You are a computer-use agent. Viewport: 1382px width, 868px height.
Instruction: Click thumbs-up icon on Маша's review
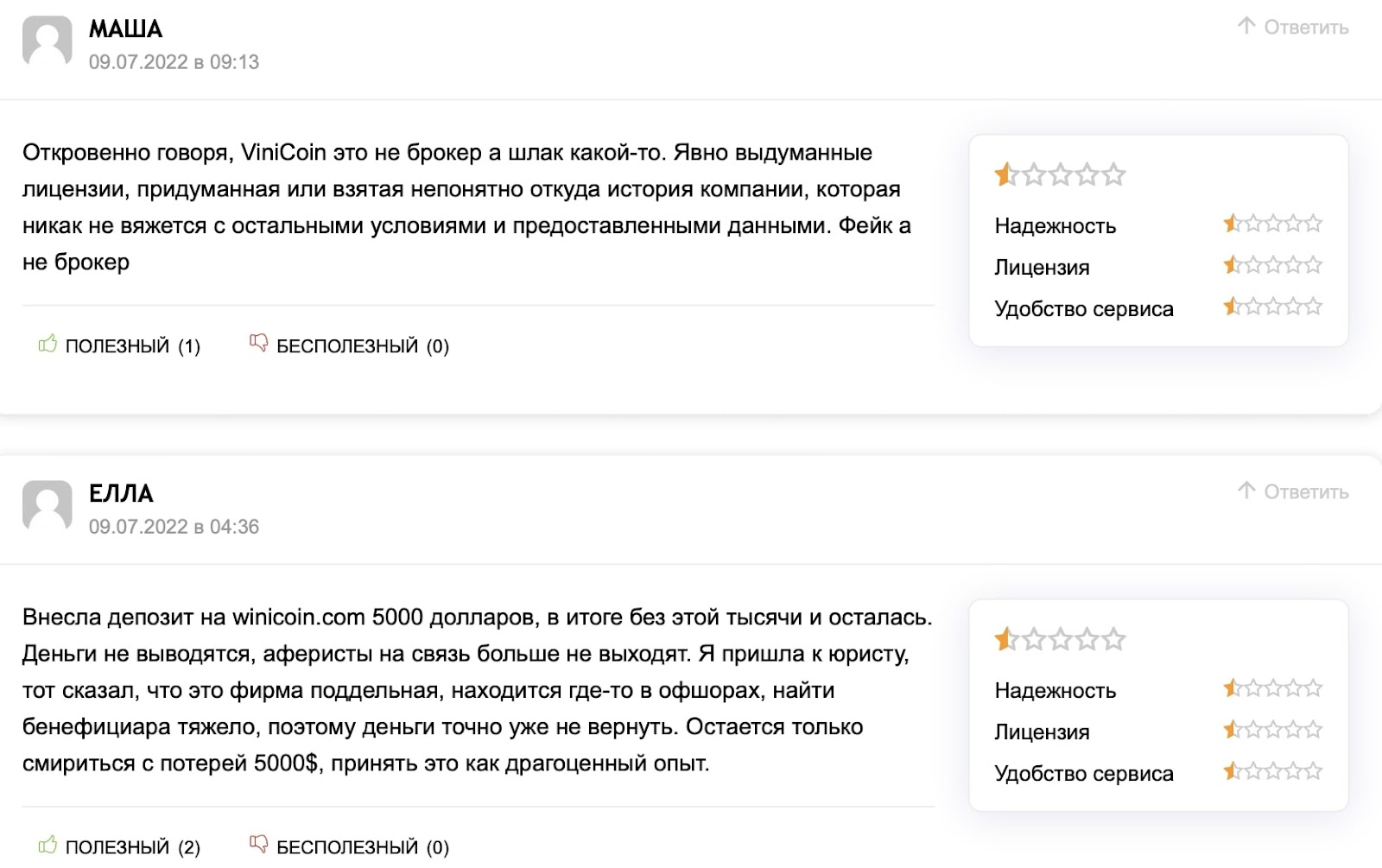(48, 344)
